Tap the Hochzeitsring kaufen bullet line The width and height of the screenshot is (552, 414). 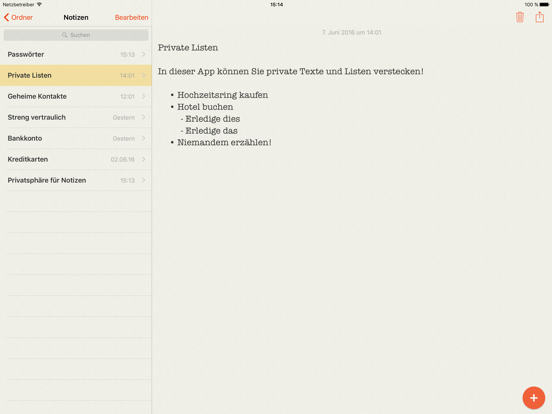pyautogui.click(x=222, y=95)
